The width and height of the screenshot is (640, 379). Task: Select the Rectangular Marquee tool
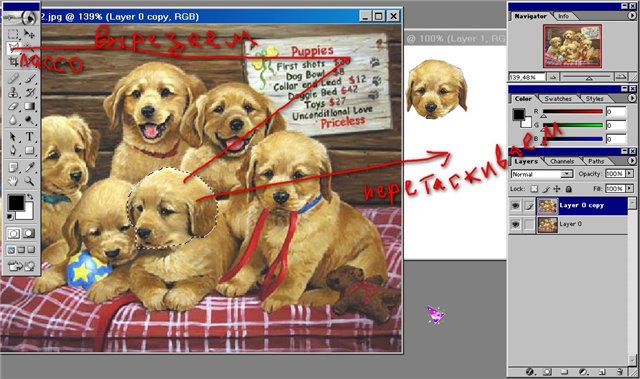pos(13,33)
